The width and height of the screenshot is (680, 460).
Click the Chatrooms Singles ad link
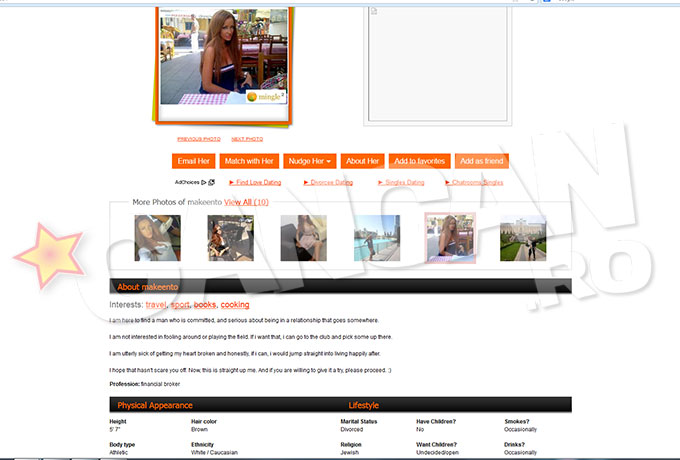pos(474,182)
